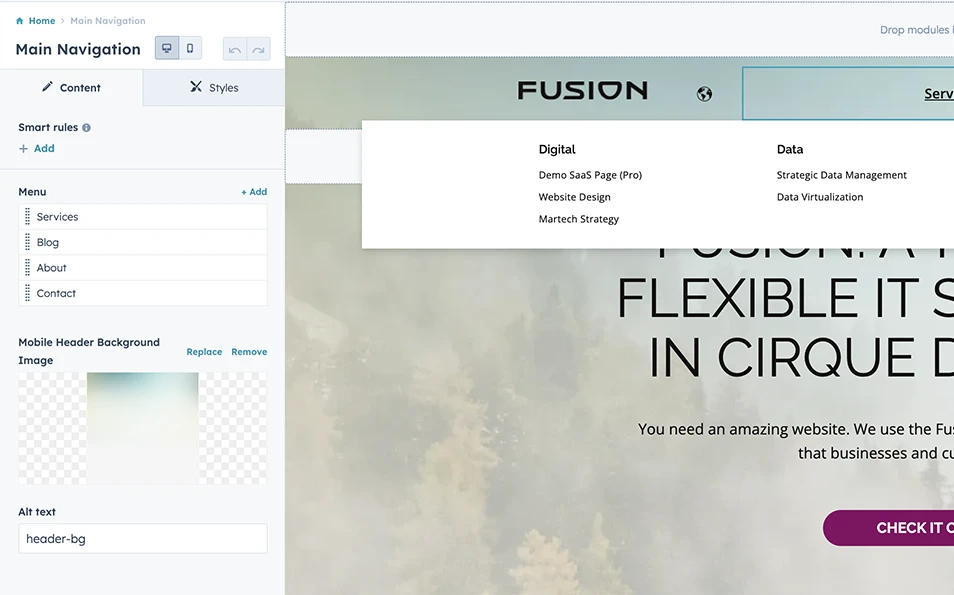Viewport: 954px width, 595px height.
Task: Click the header background image thumbnail
Action: tap(142, 428)
